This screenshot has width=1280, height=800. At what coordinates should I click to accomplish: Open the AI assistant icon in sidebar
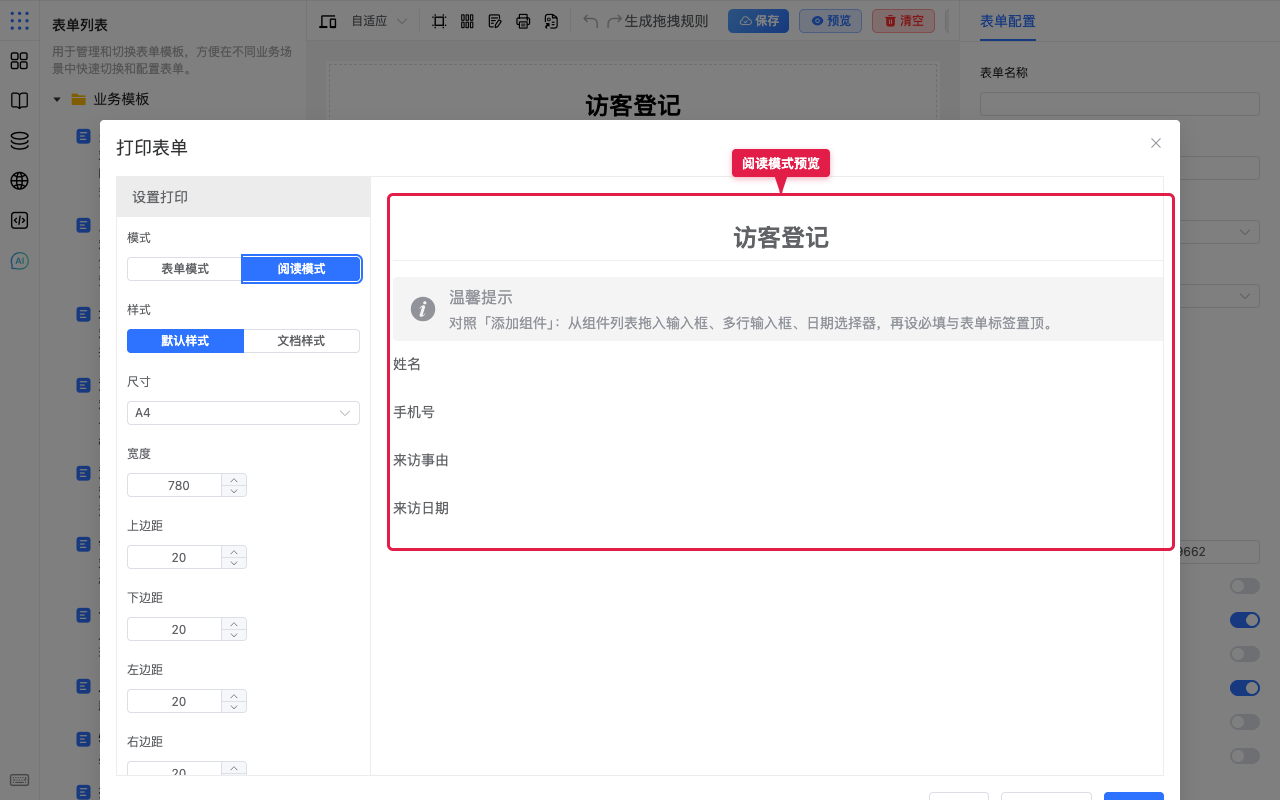[19, 261]
